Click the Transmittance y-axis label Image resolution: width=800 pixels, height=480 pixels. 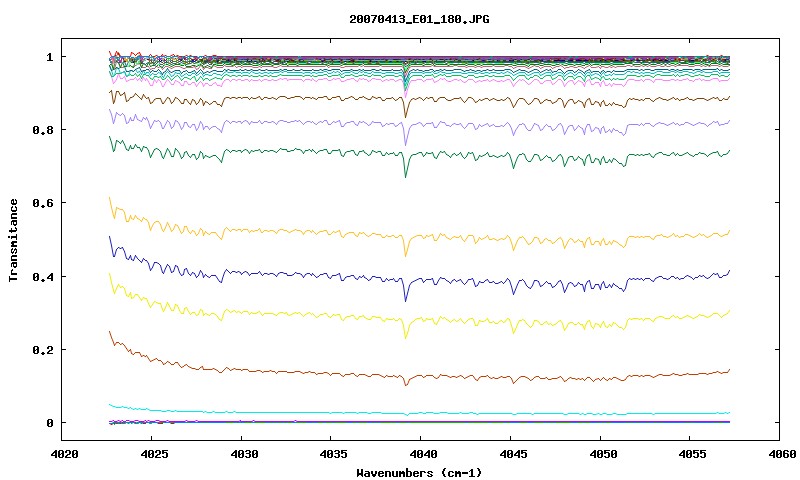click(13, 240)
